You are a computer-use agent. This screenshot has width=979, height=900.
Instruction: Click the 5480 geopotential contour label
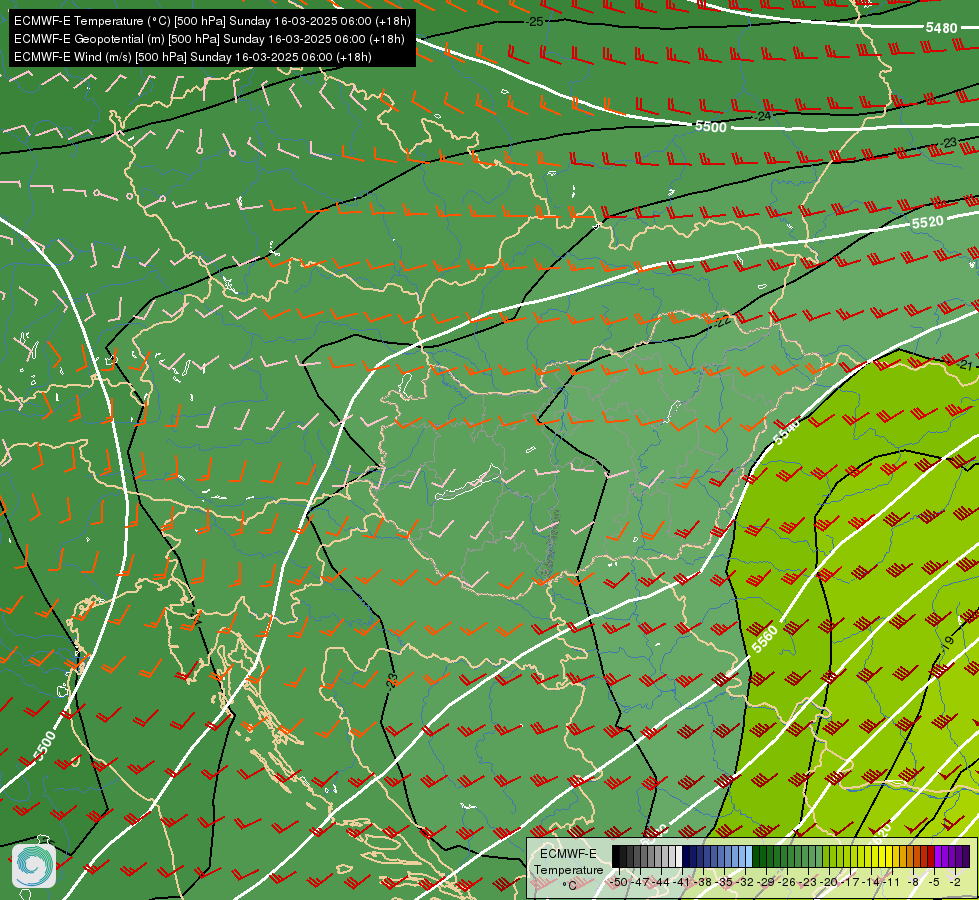pyautogui.click(x=942, y=28)
